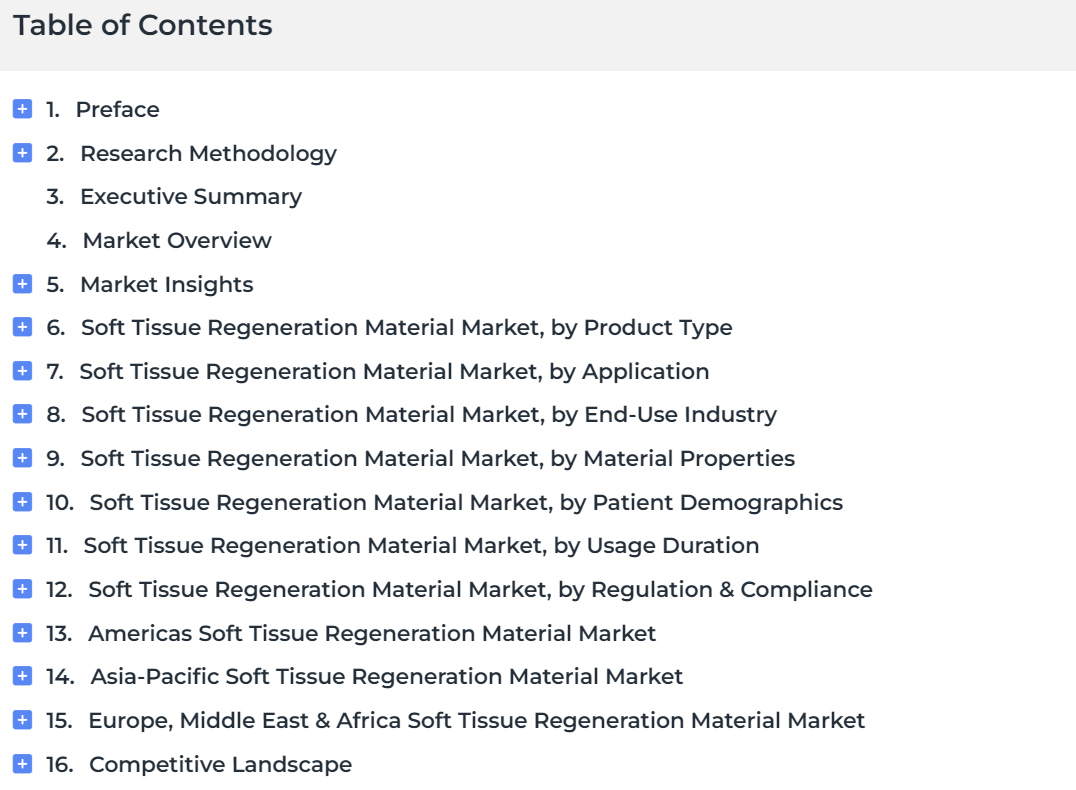1076x790 pixels.
Task: Expand section 8 End-Use Industry icon
Action: pyautogui.click(x=23, y=415)
